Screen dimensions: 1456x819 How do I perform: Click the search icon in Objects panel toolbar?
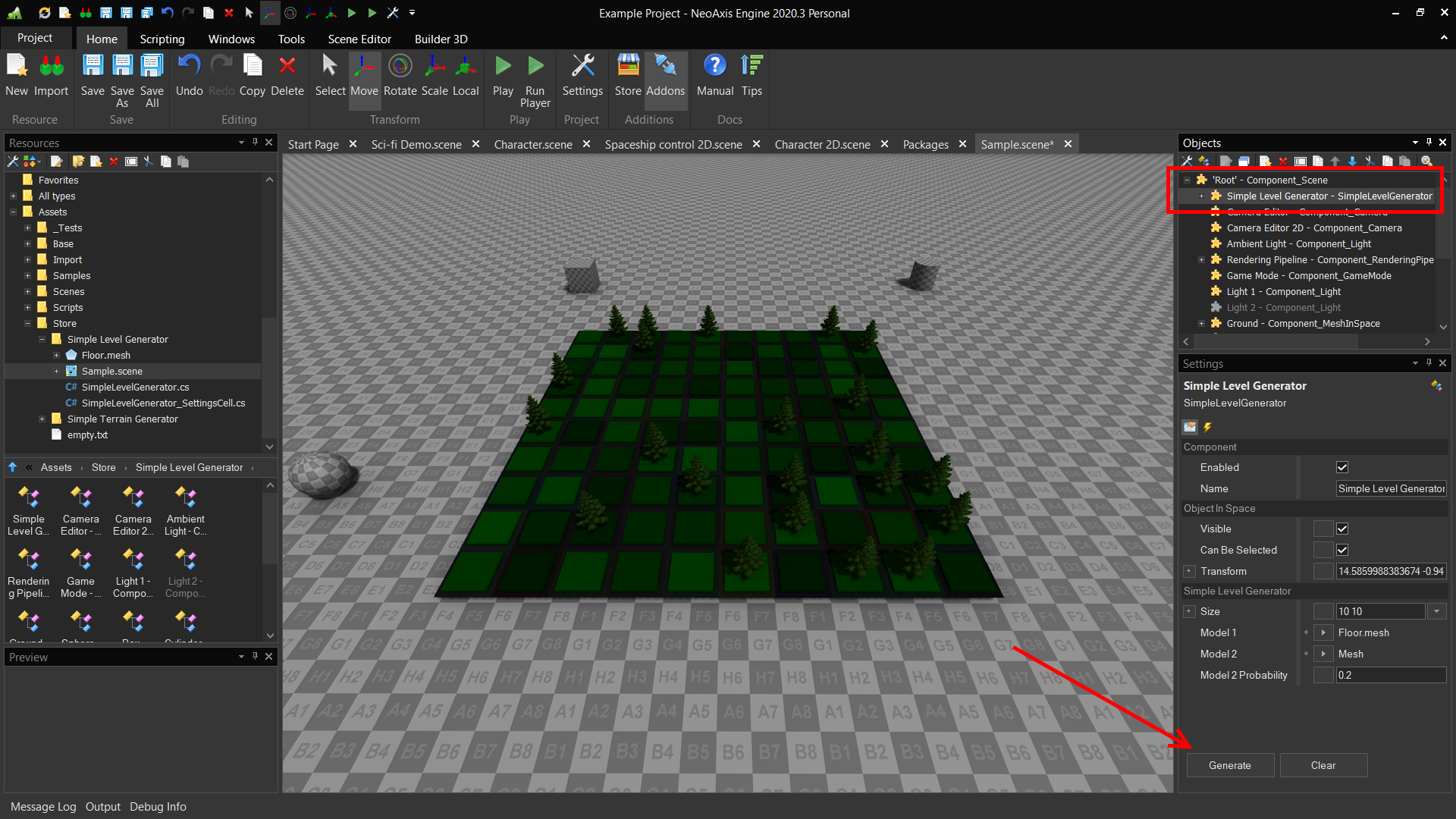pos(1426,161)
